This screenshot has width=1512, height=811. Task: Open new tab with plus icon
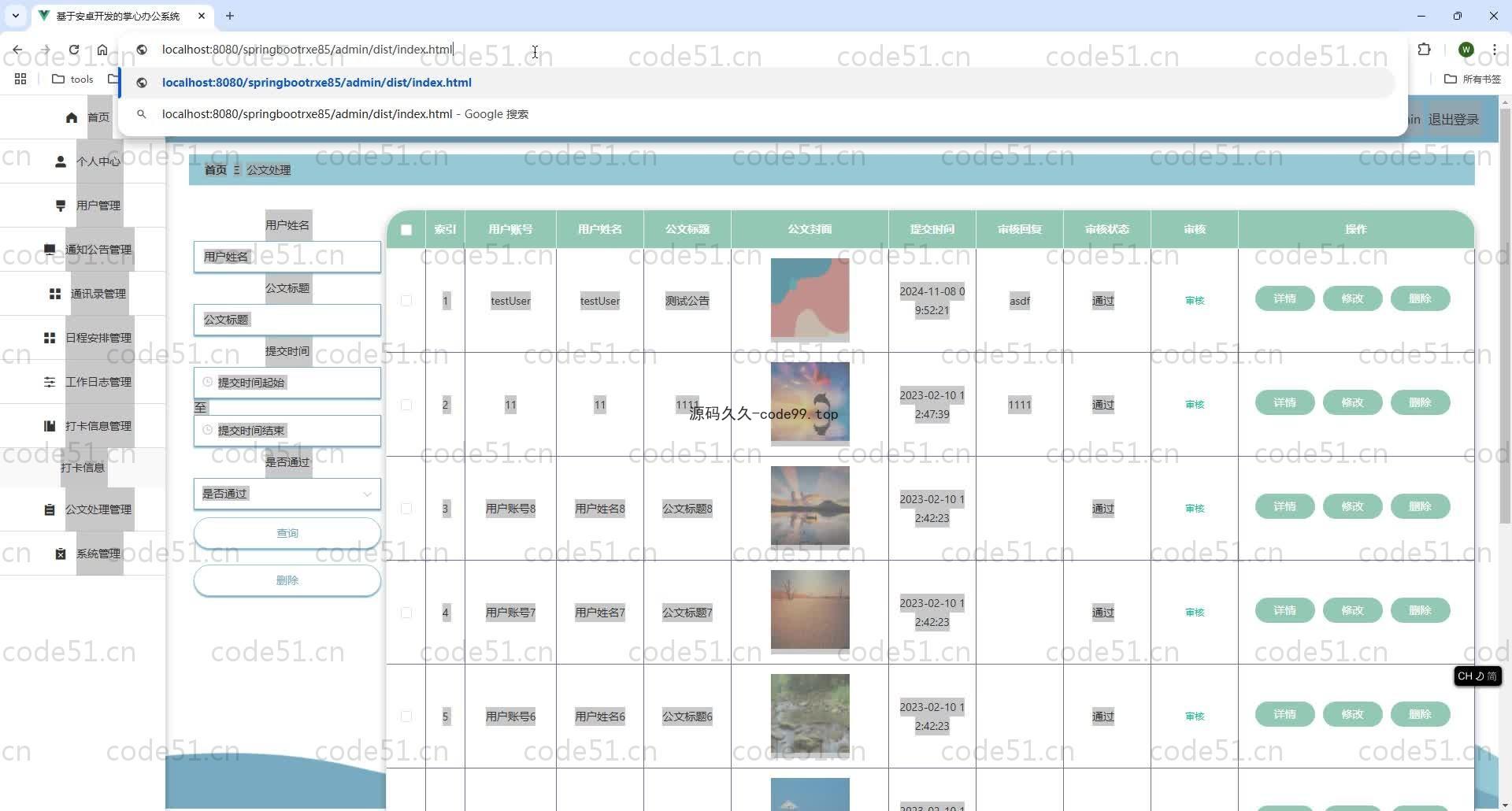tap(230, 16)
